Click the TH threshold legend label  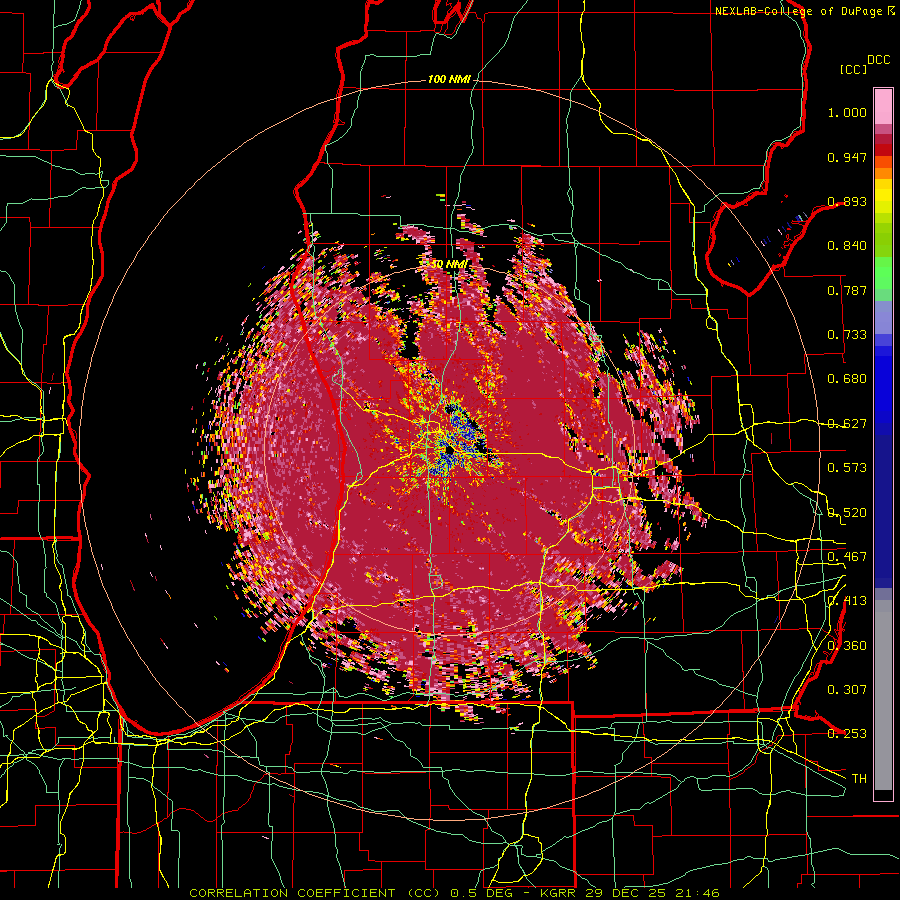(859, 779)
